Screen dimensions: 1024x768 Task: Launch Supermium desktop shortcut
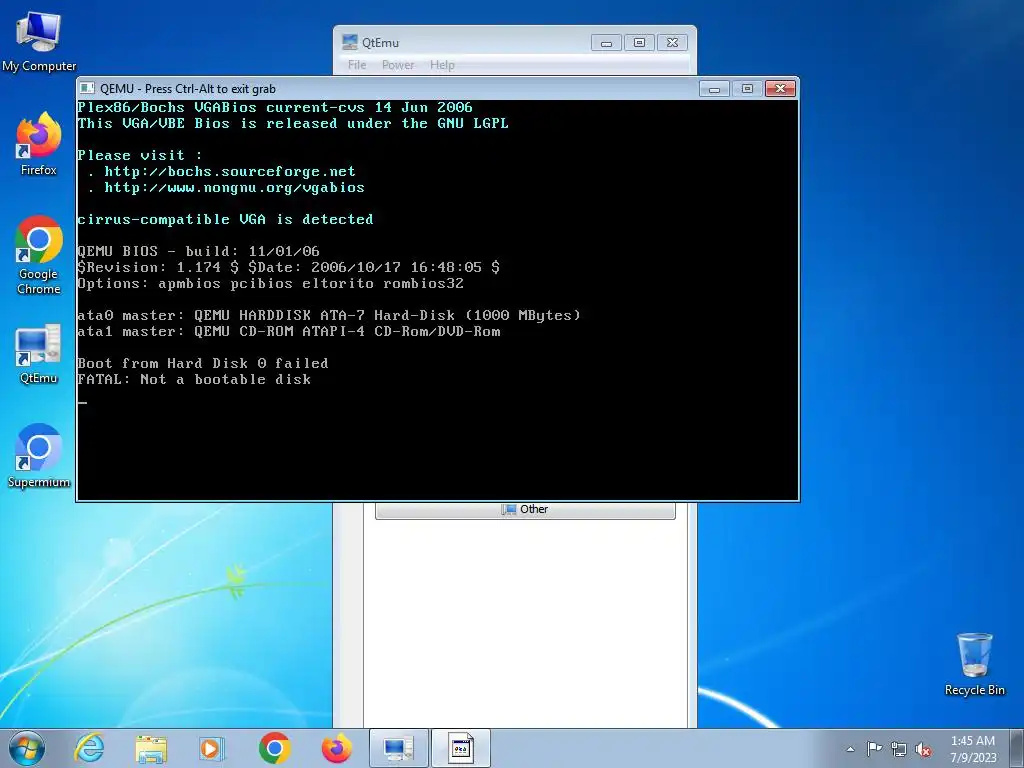[39, 456]
